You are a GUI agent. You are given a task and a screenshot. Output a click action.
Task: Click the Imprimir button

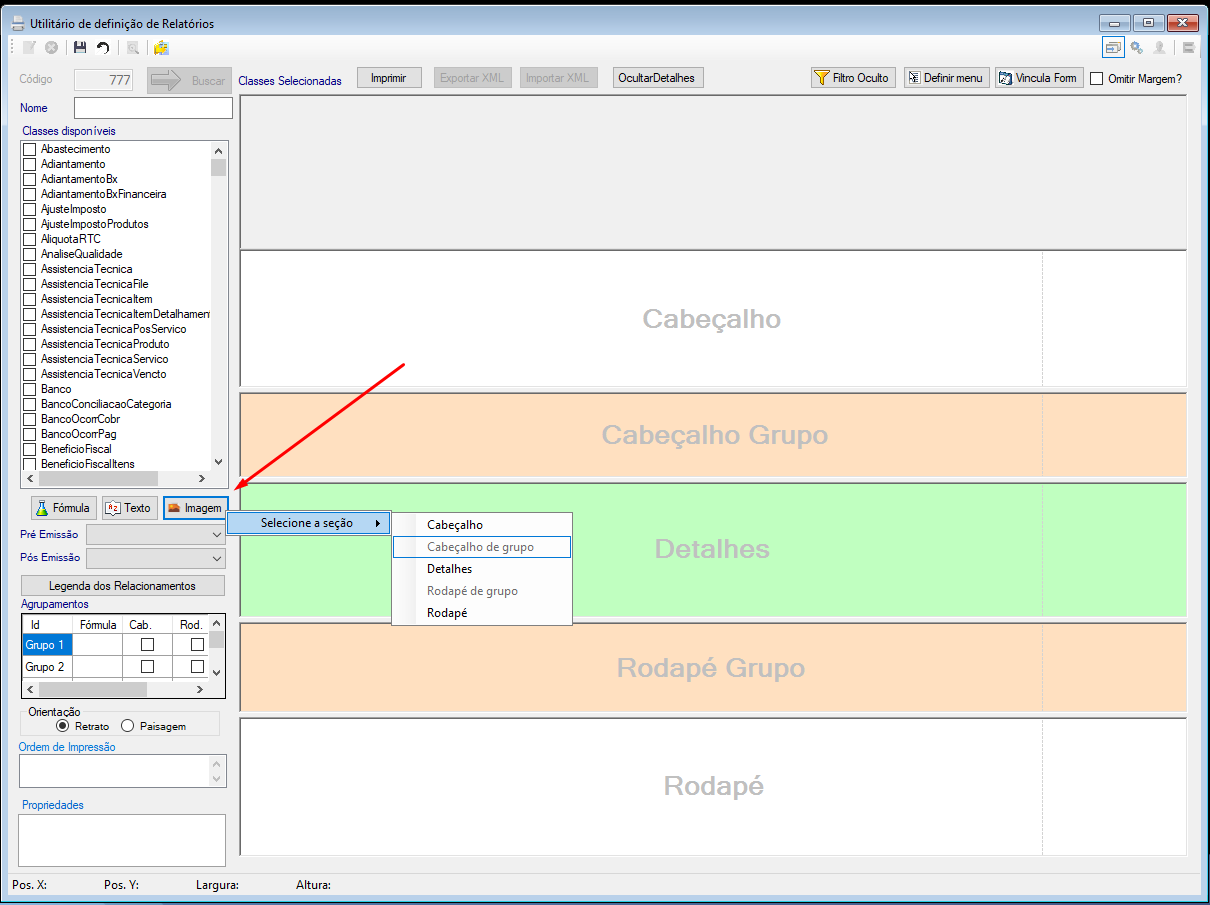[389, 78]
